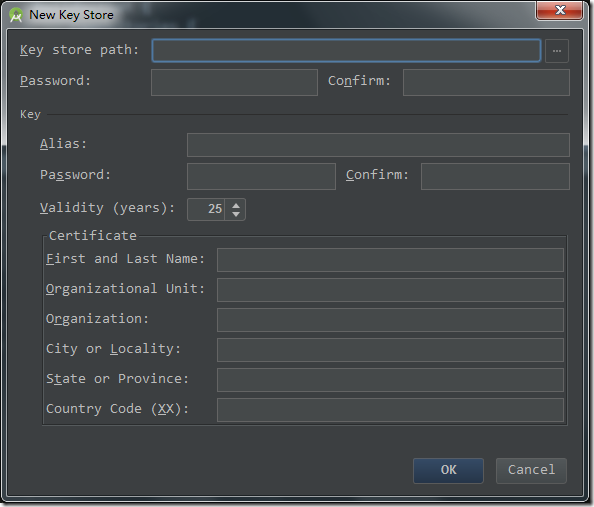Click the City or Locality field

390,350
